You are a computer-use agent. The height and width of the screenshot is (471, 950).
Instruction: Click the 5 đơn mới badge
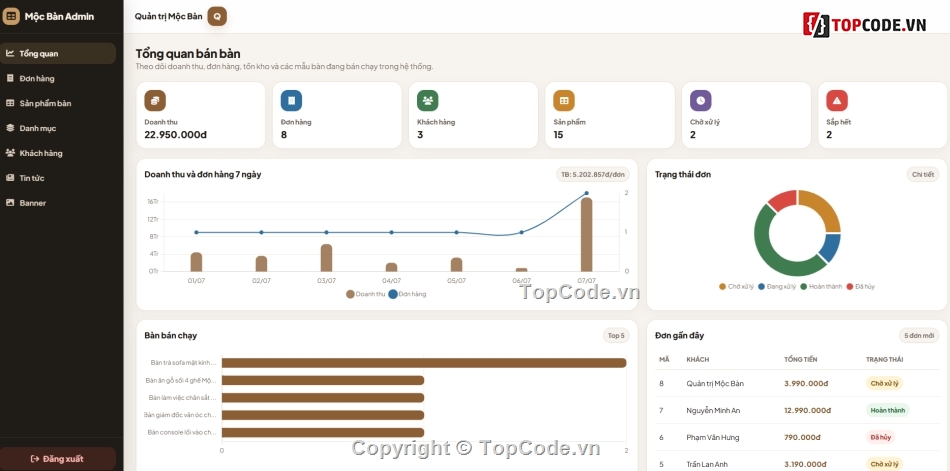(918, 336)
